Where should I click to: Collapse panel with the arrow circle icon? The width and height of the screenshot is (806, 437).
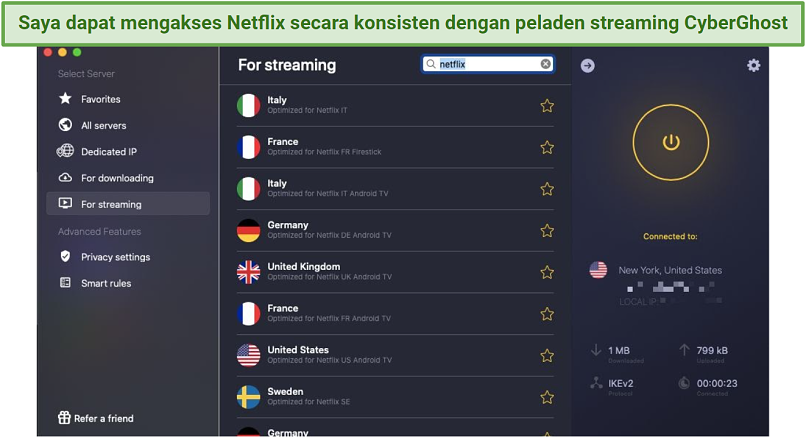588,65
